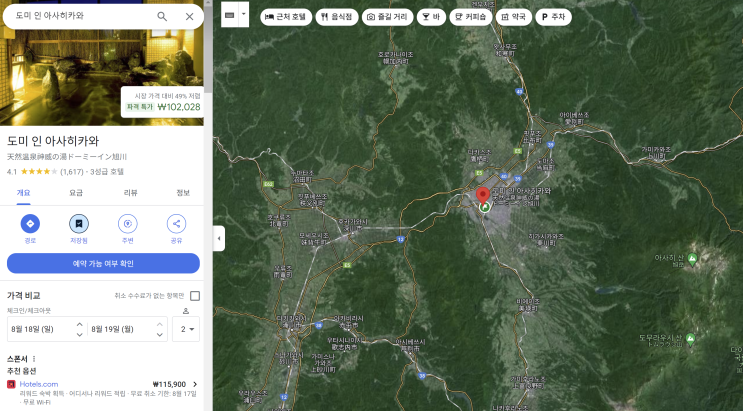This screenshot has width=743, height=411.
Task: Toggle the 취소 수수료가 없는 항목만 checkbox
Action: point(195,296)
